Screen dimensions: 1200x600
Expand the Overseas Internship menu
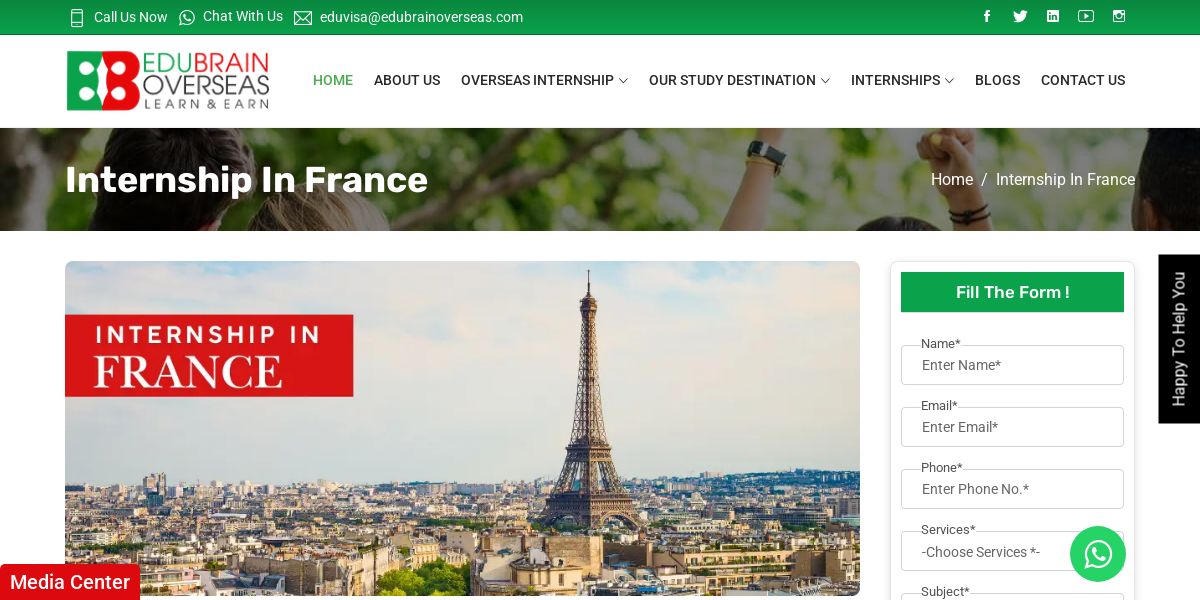pyautogui.click(x=544, y=80)
